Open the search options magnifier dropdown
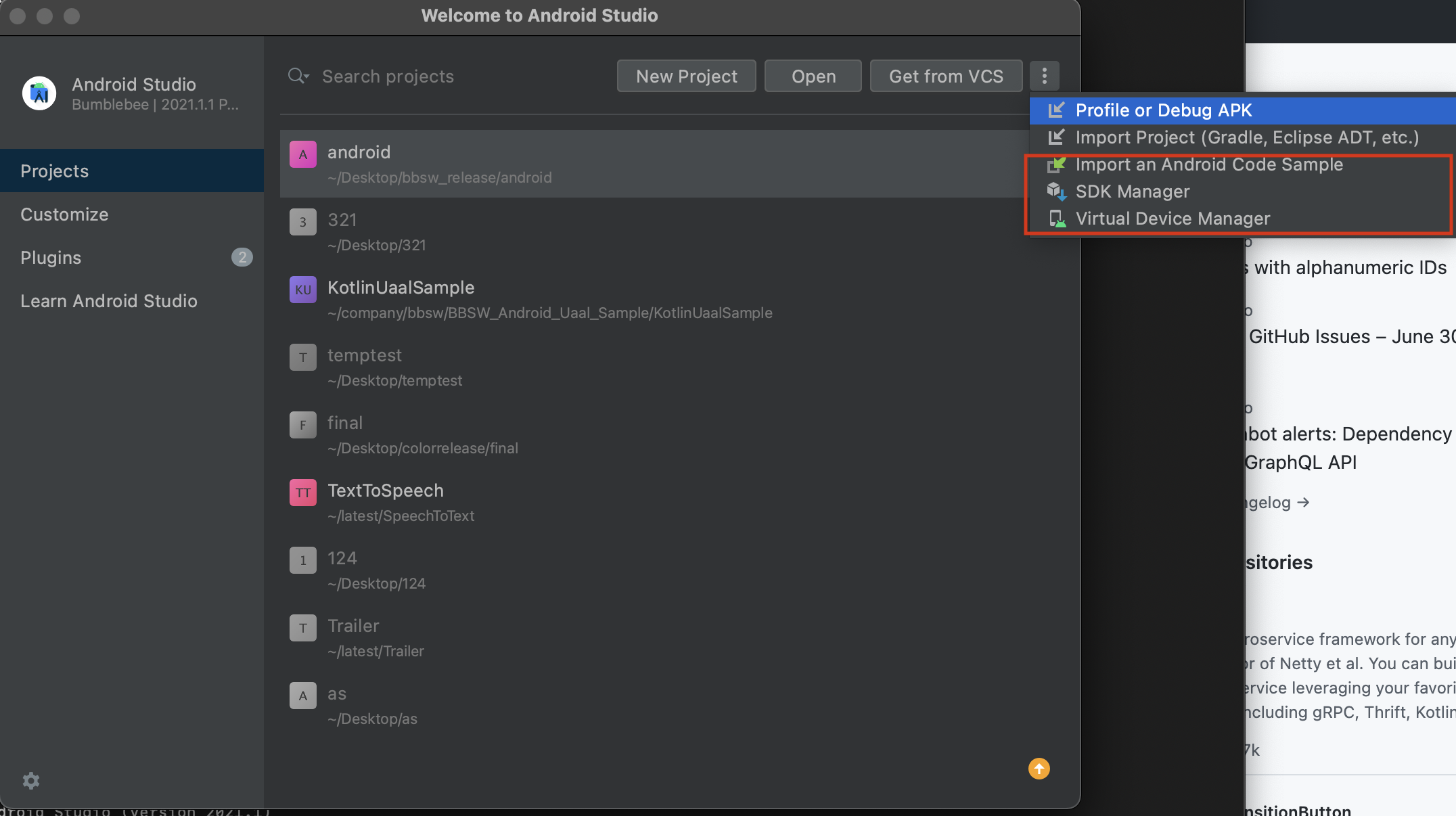The height and width of the screenshot is (816, 1456). (298, 76)
